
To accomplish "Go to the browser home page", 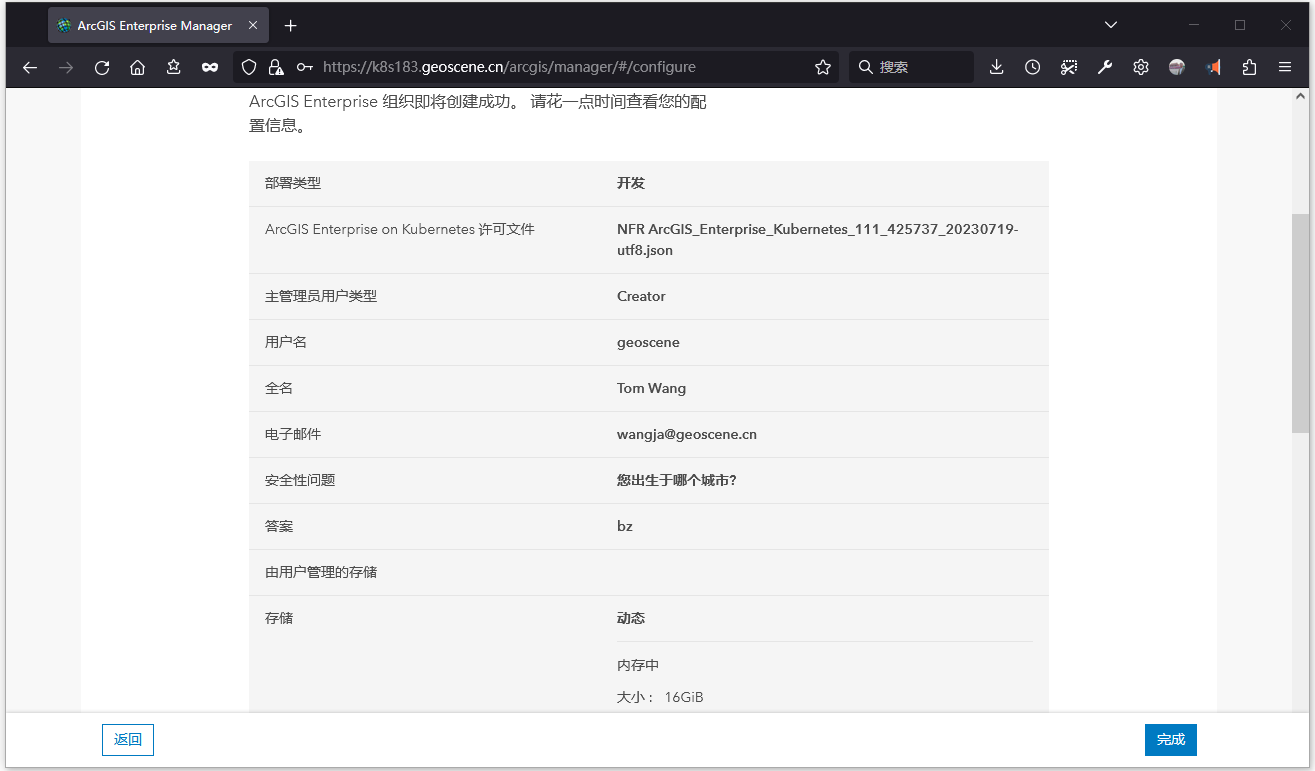I will pos(138,67).
